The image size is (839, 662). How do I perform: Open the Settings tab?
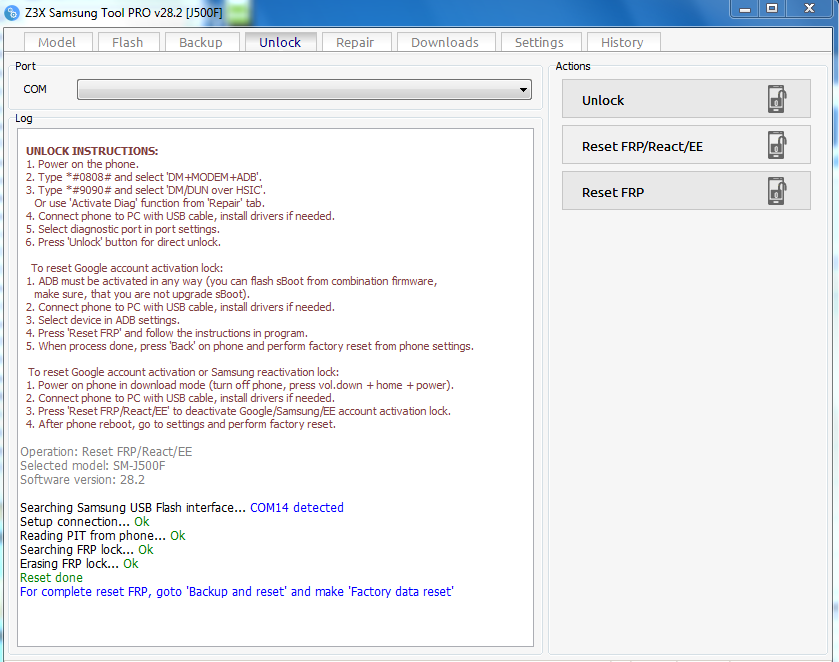point(539,42)
